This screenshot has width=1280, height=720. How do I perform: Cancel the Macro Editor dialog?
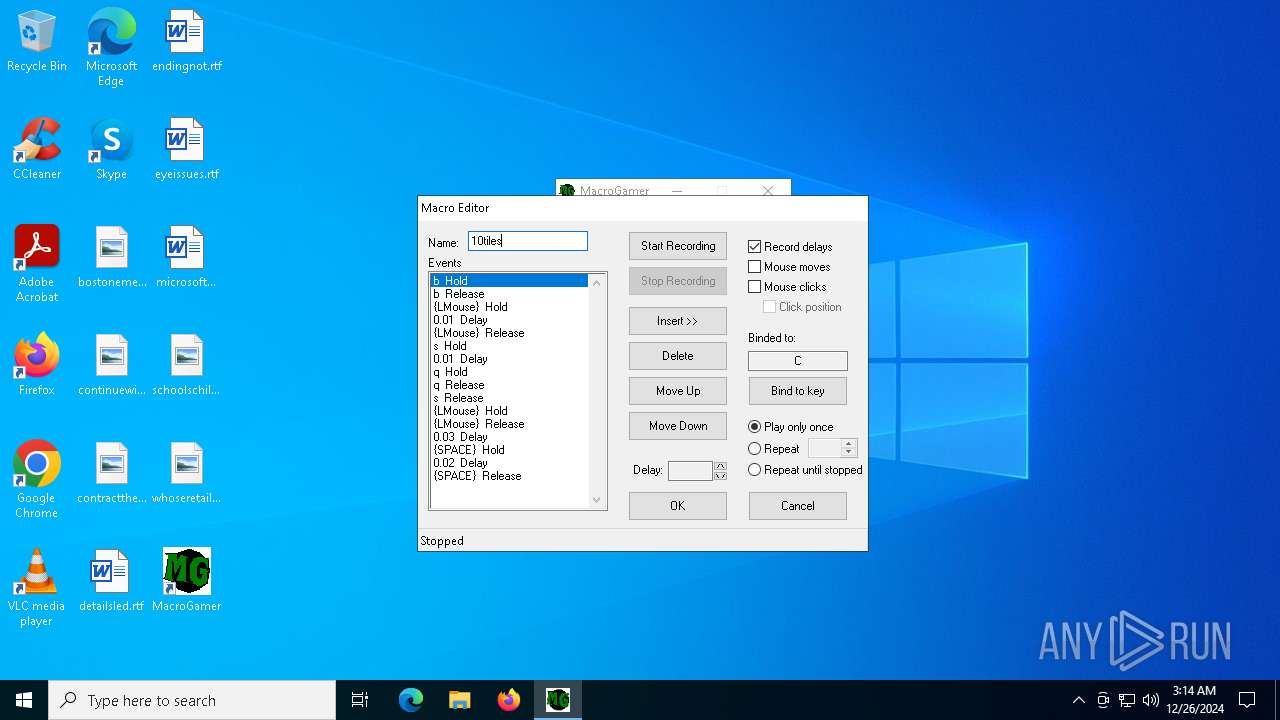797,506
